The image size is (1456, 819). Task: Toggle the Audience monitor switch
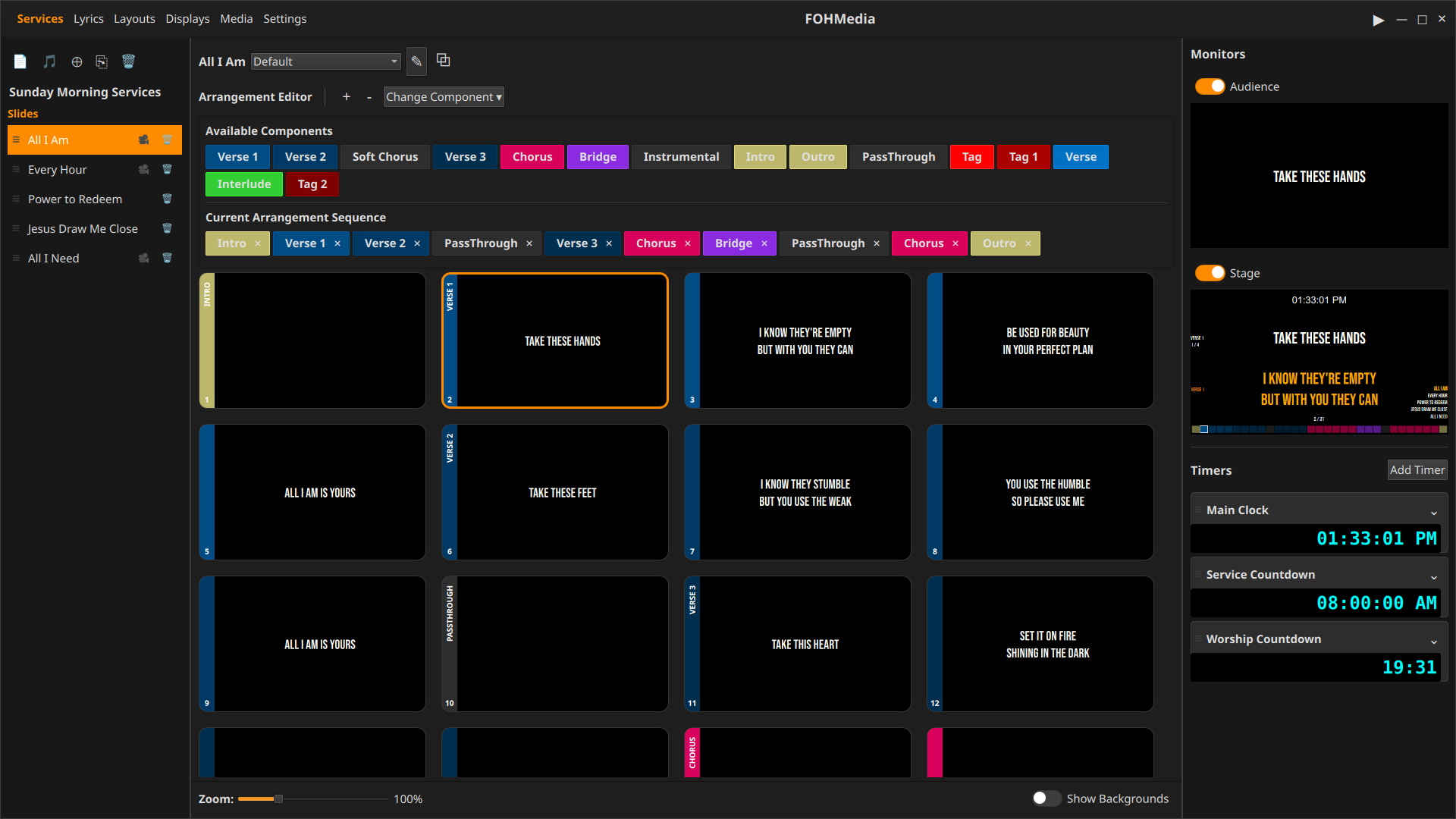[x=1210, y=86]
